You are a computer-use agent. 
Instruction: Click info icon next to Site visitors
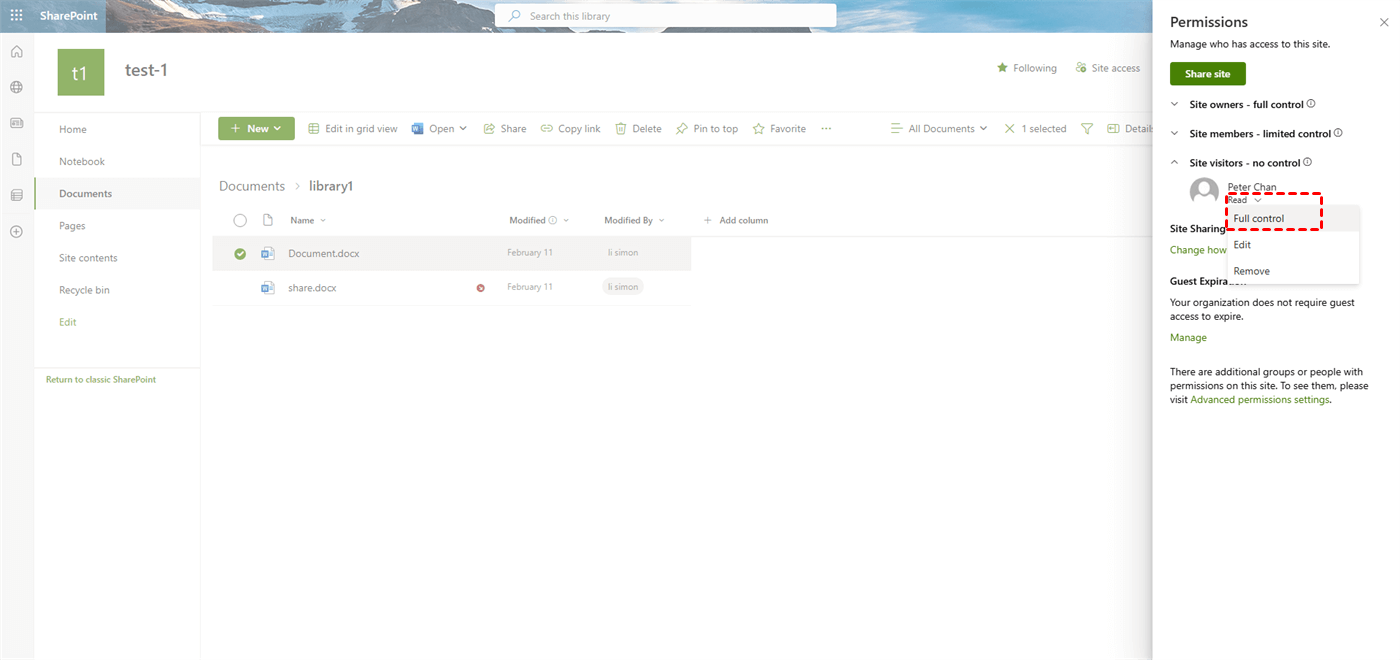1307,162
